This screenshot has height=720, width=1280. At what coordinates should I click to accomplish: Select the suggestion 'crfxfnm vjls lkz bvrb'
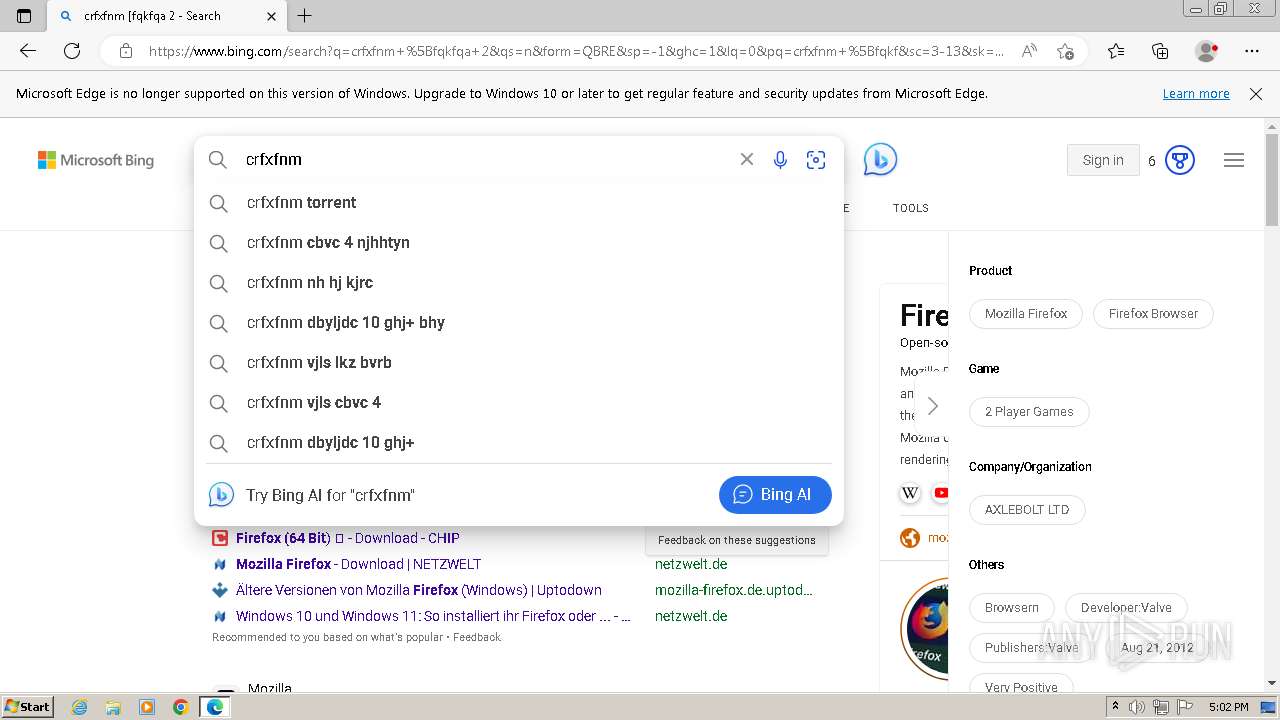click(519, 363)
